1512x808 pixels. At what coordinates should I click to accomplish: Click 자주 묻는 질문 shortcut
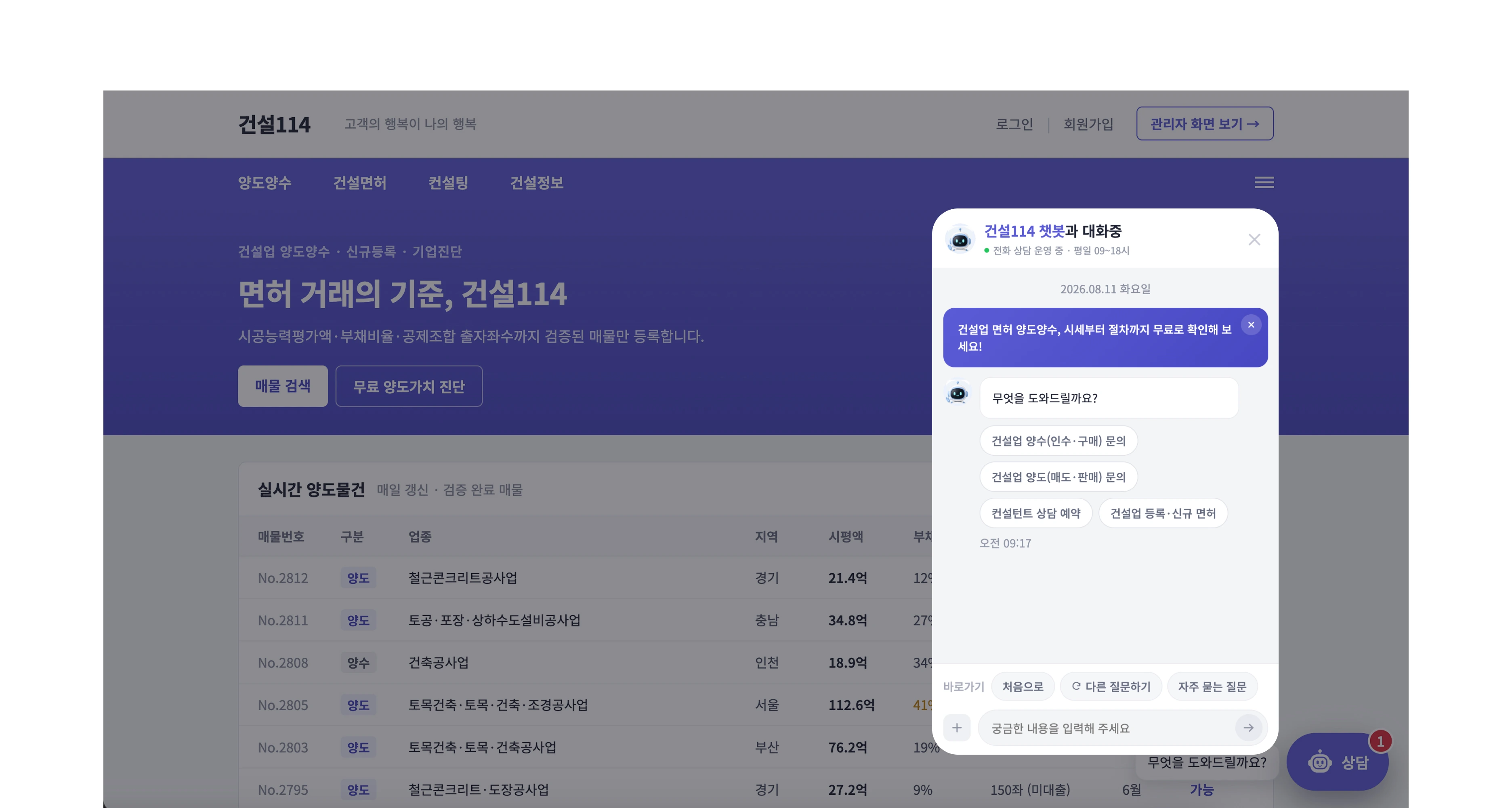pyautogui.click(x=1212, y=686)
